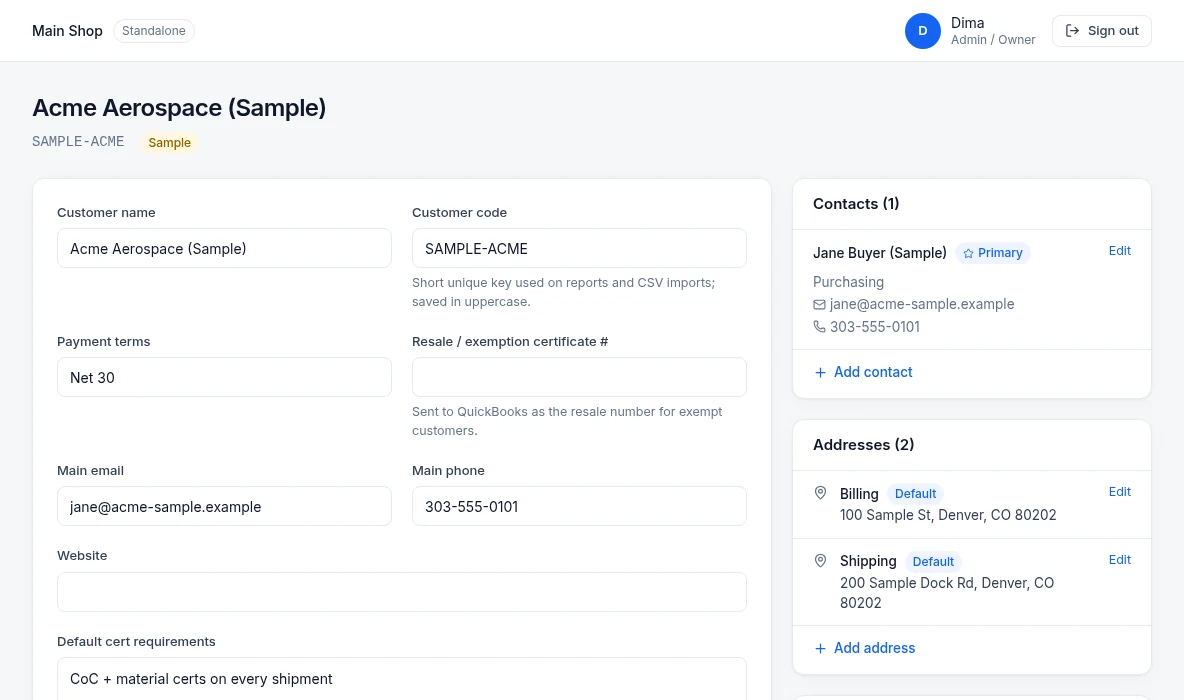Click the Admin / Owner role label
1184x700 pixels.
point(993,40)
